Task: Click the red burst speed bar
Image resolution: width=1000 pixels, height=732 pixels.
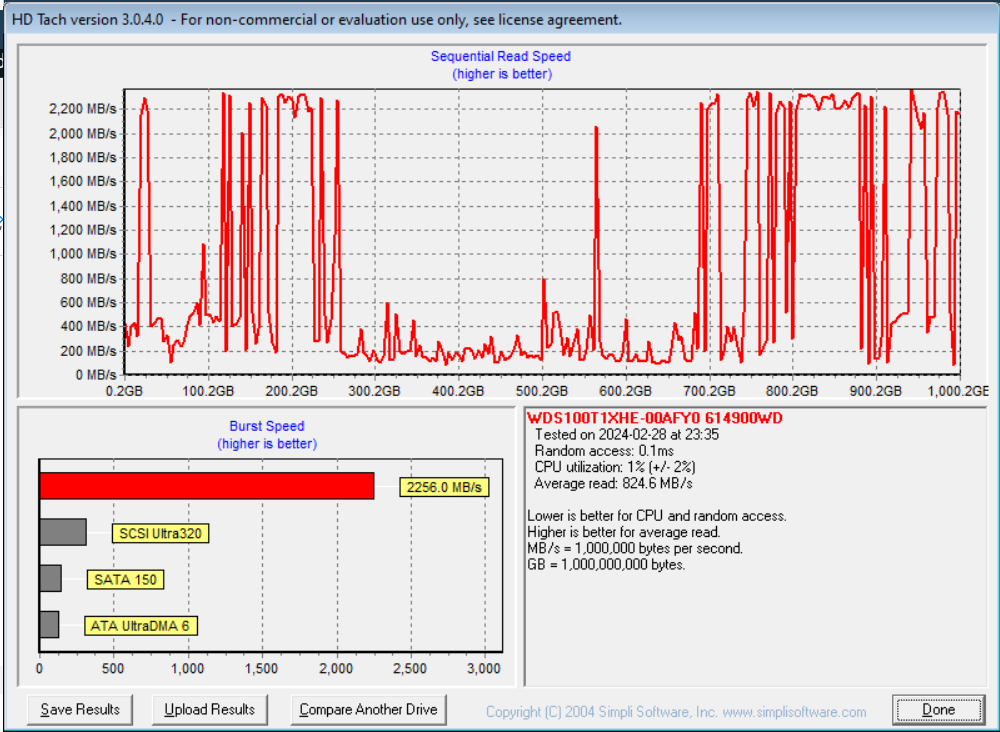Action: 206,486
